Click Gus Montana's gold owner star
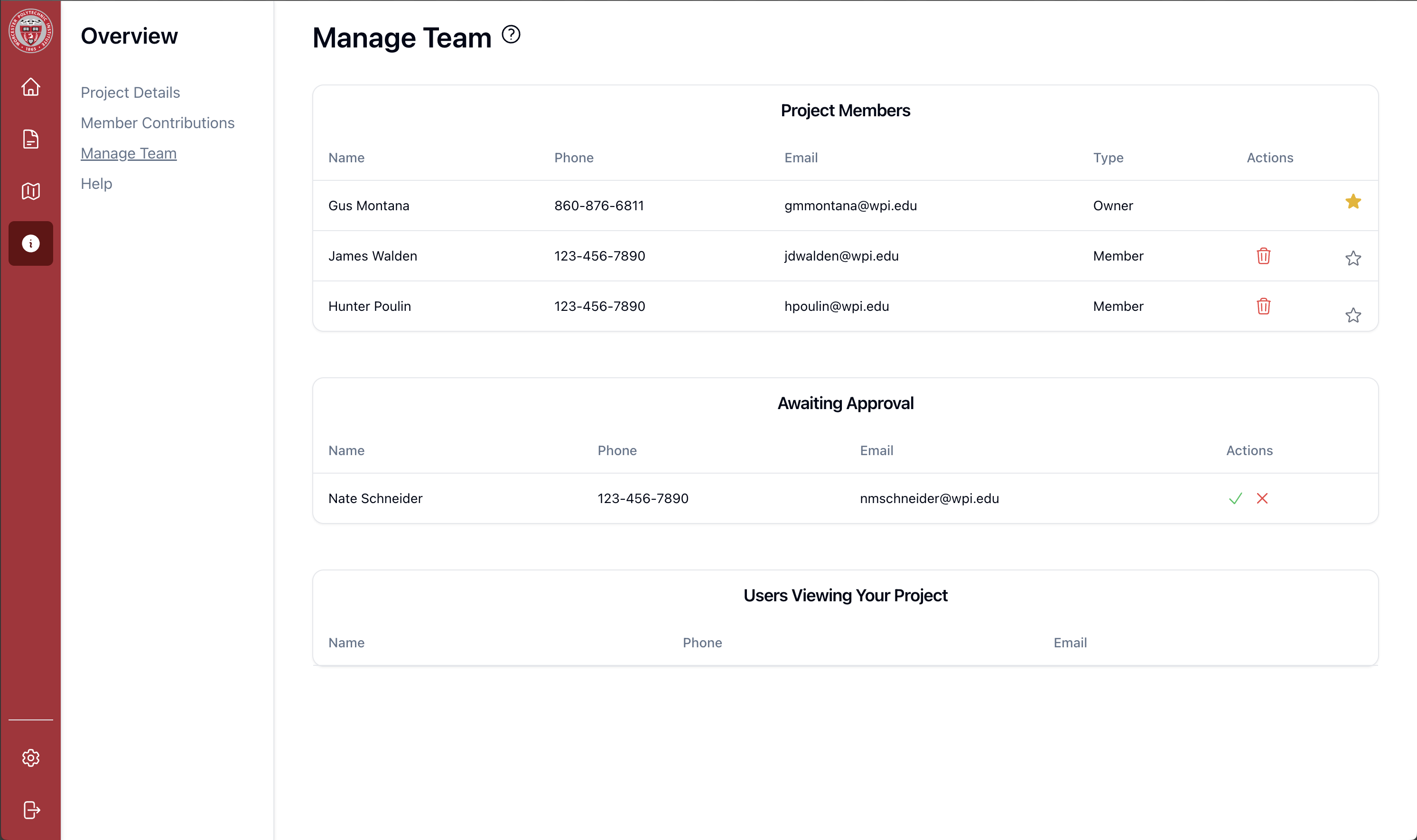Screen dimensions: 1417x840 pyautogui.click(x=1353, y=202)
